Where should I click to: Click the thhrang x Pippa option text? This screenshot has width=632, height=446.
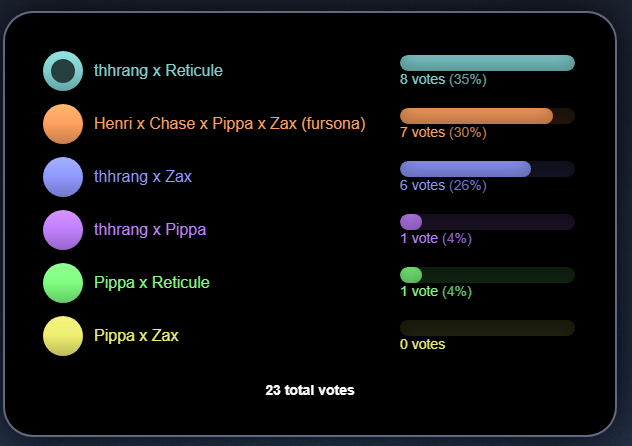(x=150, y=230)
